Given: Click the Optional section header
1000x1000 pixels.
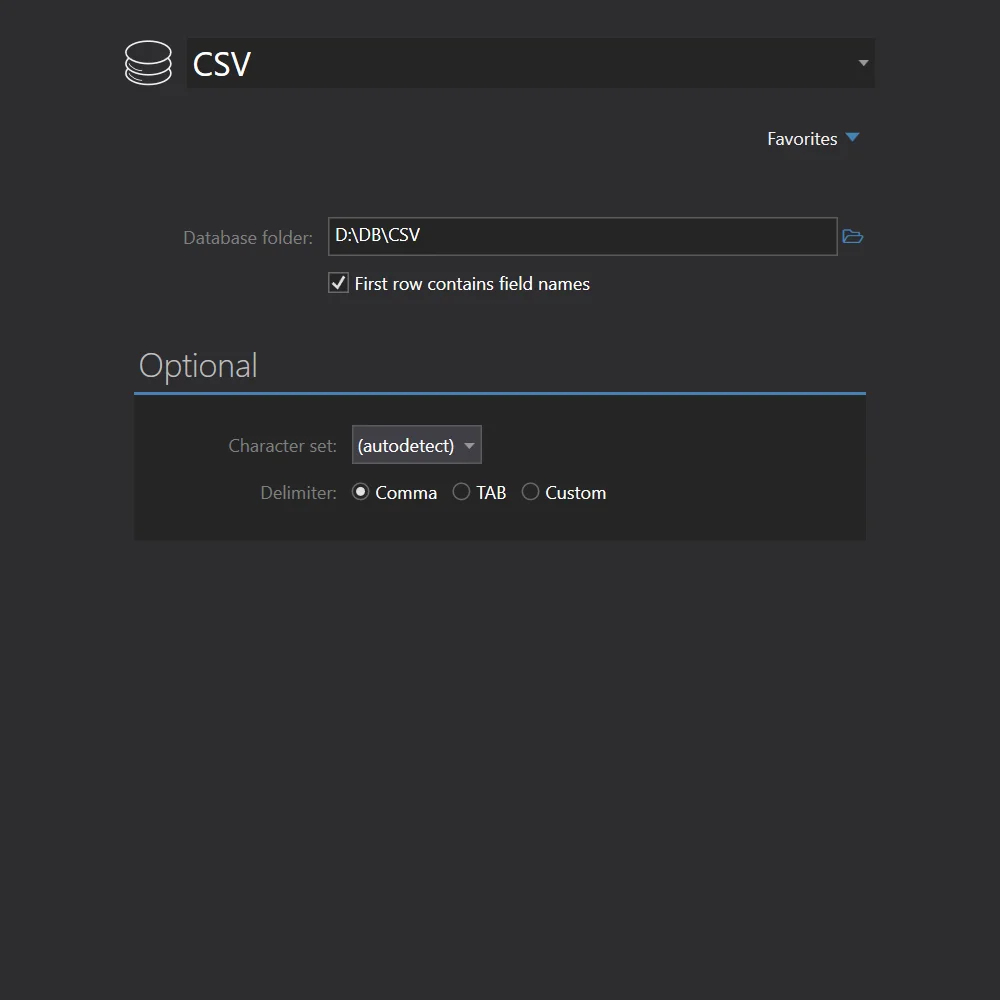Looking at the screenshot, I should (198, 365).
